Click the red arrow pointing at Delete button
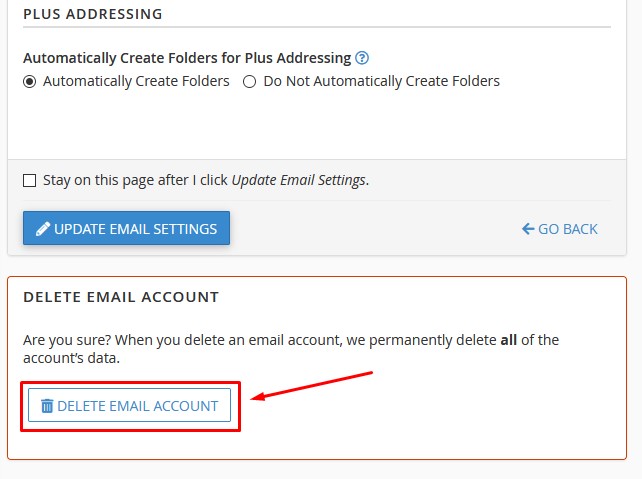Screen dimensions: 642x479 [310, 386]
